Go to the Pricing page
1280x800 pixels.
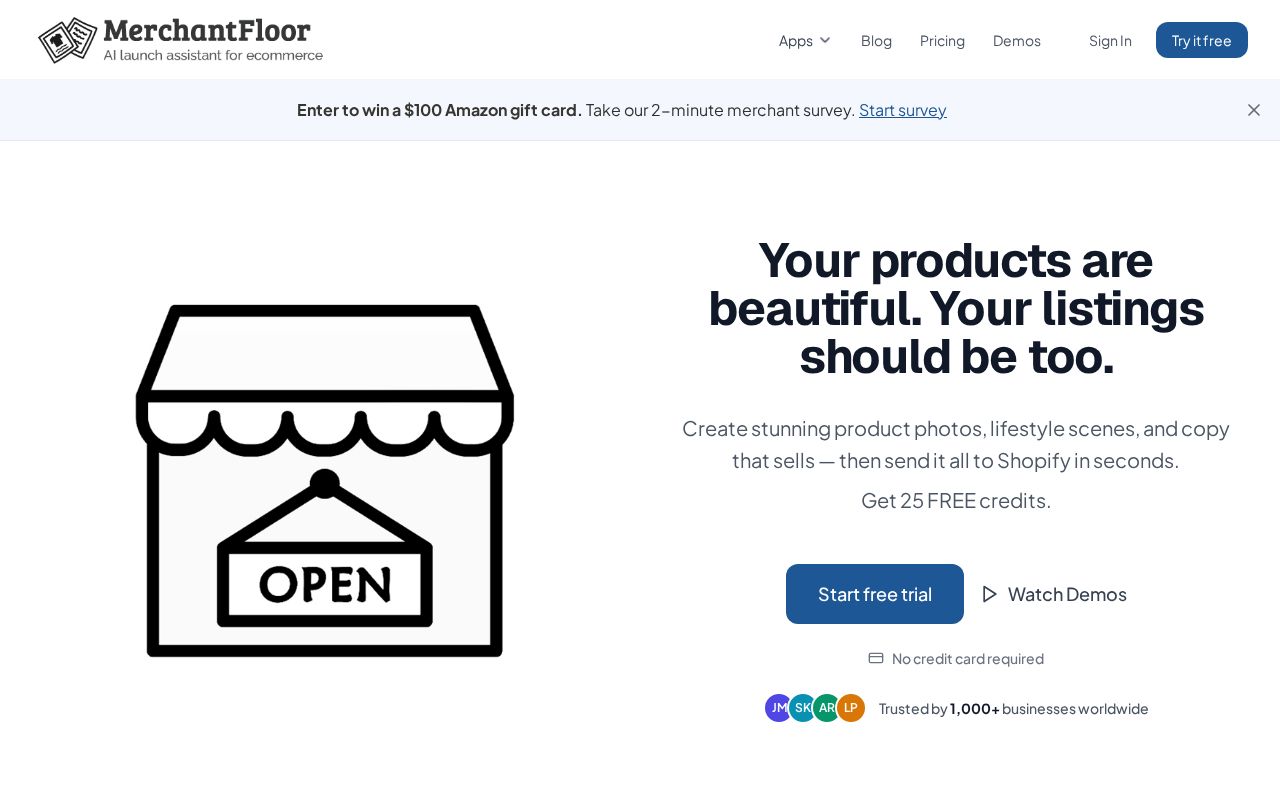tap(942, 40)
